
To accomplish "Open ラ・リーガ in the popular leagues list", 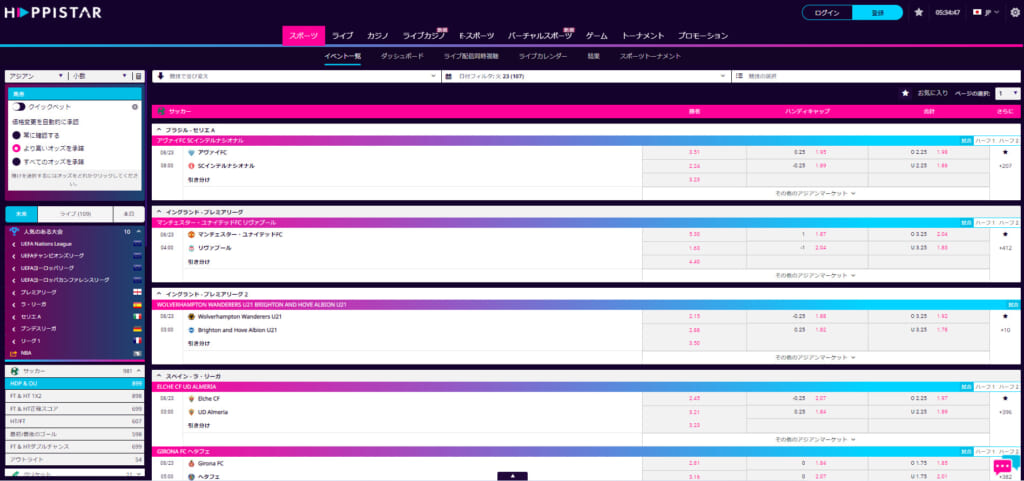I will coord(34,305).
